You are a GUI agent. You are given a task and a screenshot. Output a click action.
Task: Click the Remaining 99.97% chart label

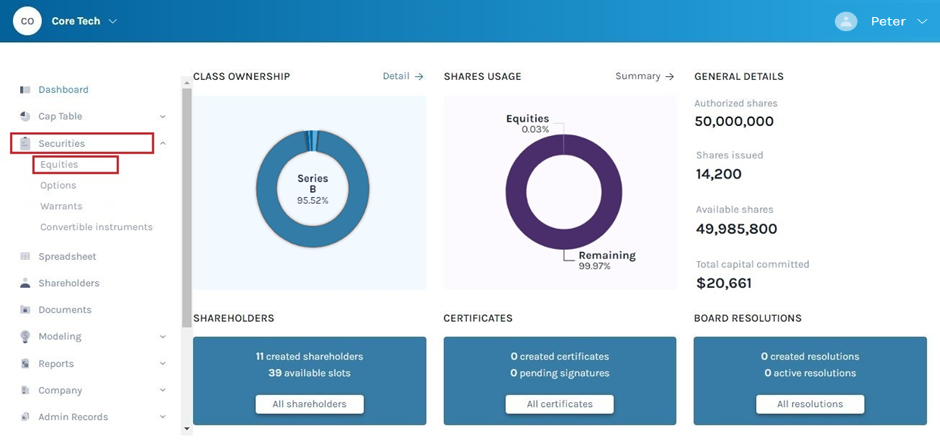click(x=607, y=260)
